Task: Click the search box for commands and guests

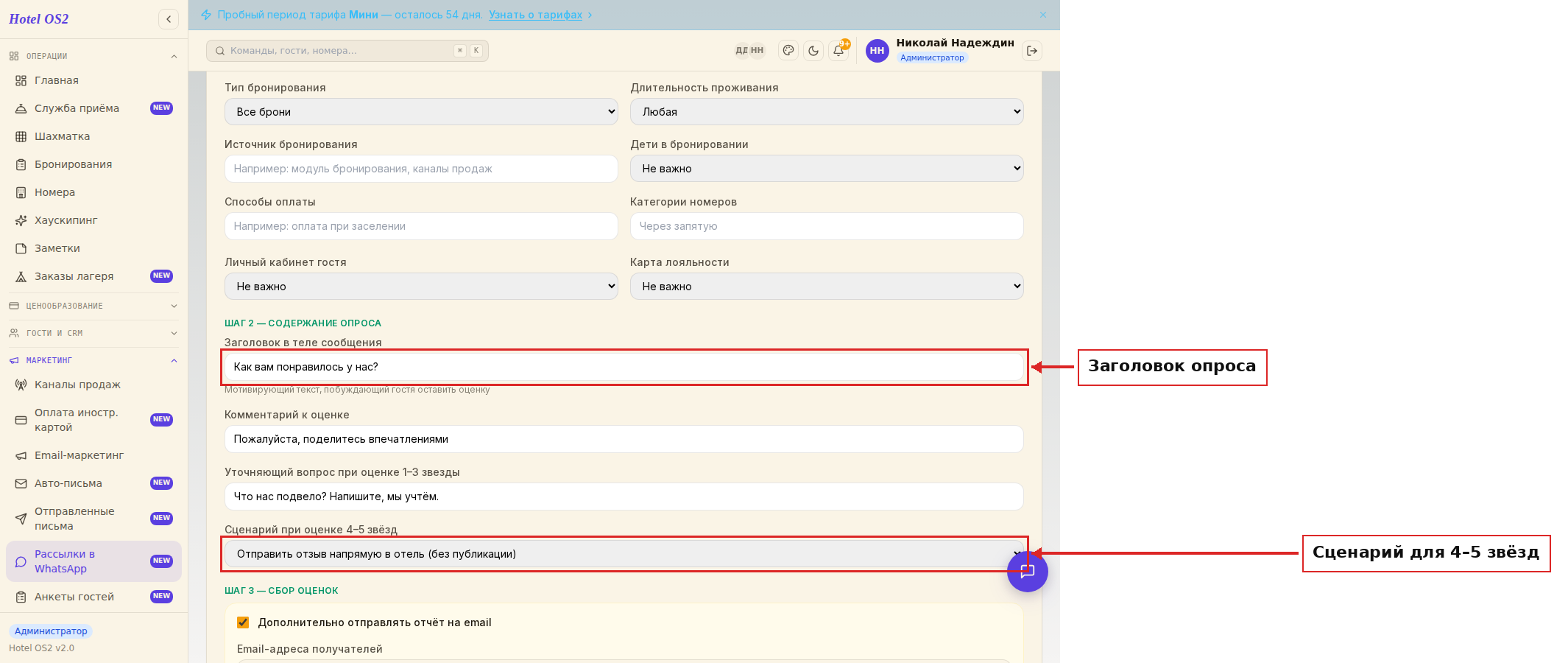Action: tap(347, 50)
